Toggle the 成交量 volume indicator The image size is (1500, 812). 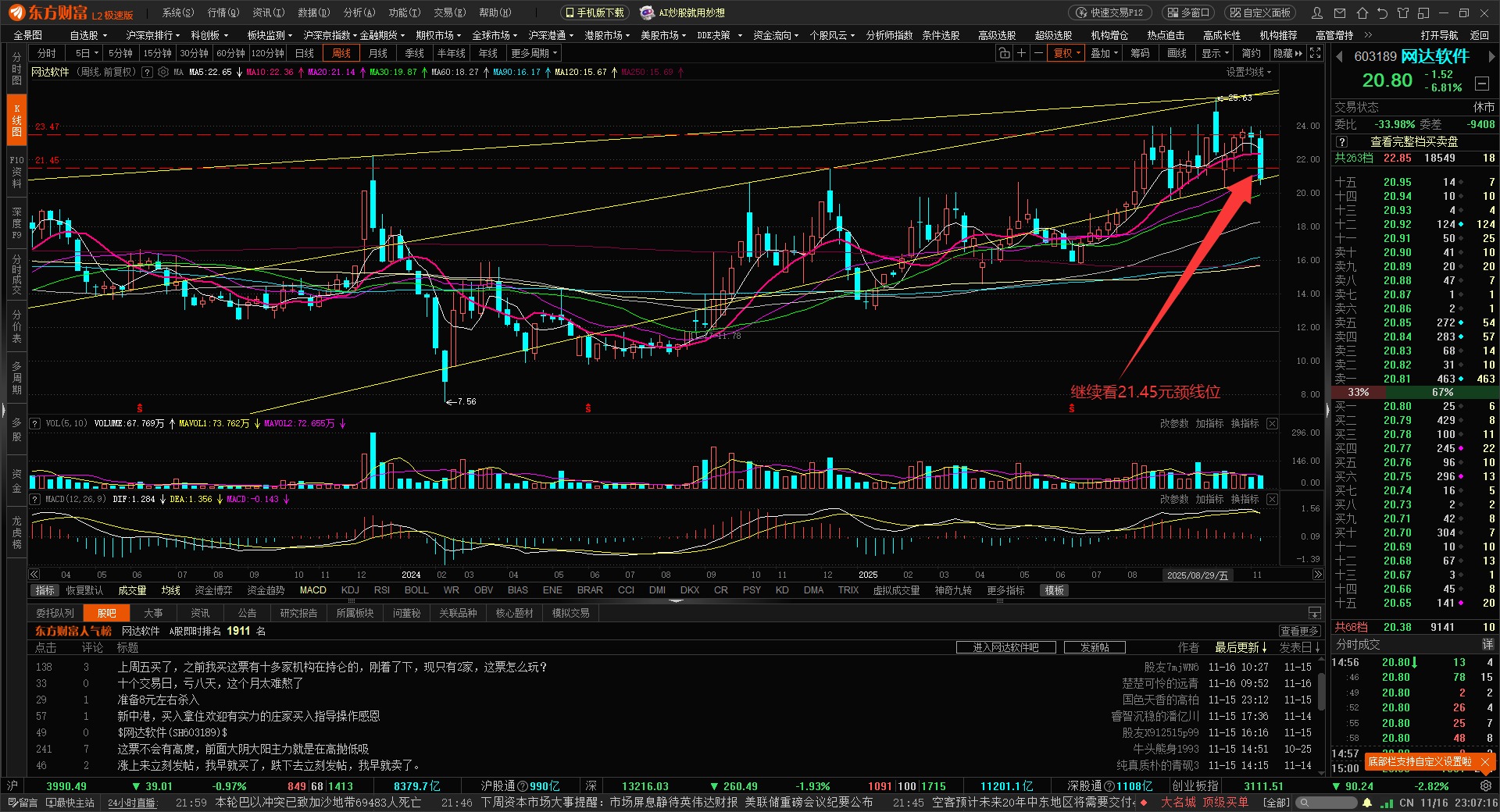click(132, 590)
